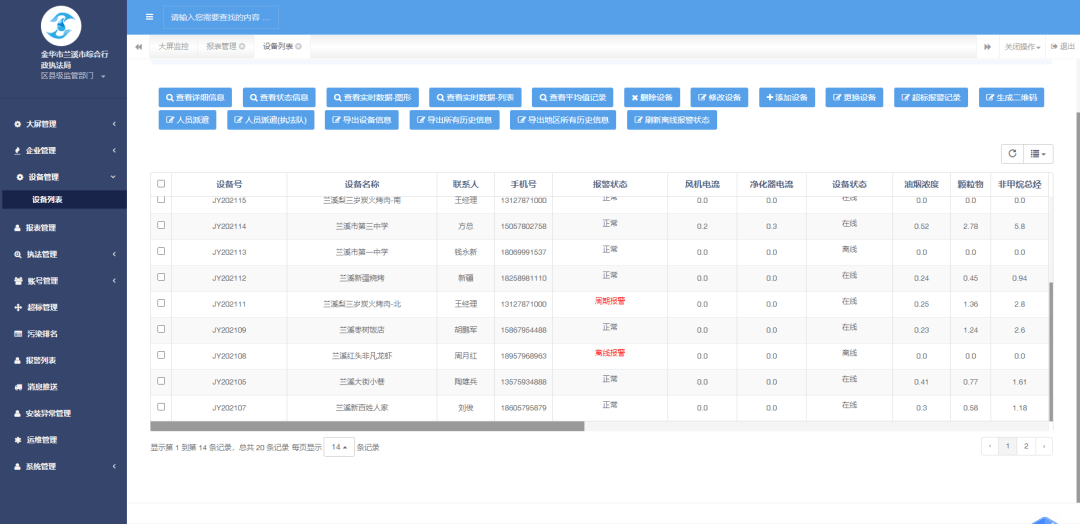The image size is (1080, 524).
Task: Click 生成二维码 button
Action: (x=1011, y=97)
